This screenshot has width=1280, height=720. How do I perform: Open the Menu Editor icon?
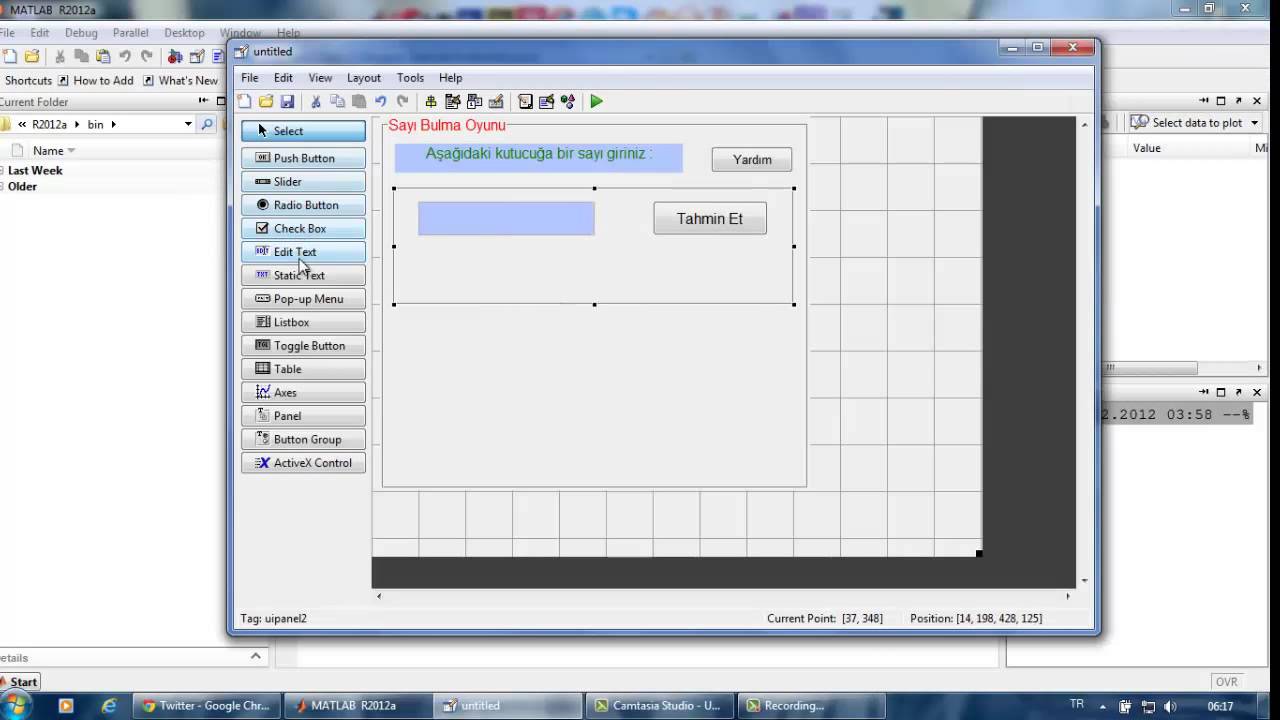tap(453, 101)
